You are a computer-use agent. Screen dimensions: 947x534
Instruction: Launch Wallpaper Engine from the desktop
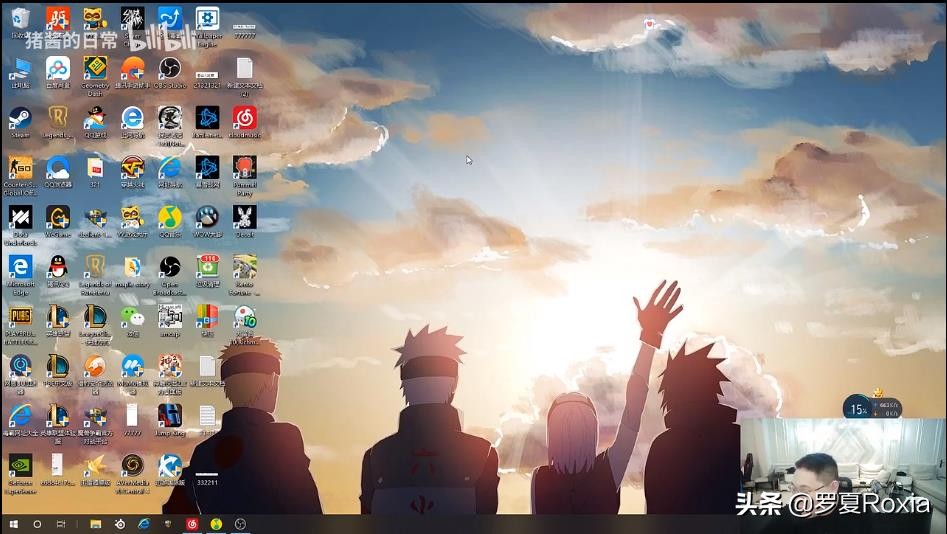(x=207, y=19)
